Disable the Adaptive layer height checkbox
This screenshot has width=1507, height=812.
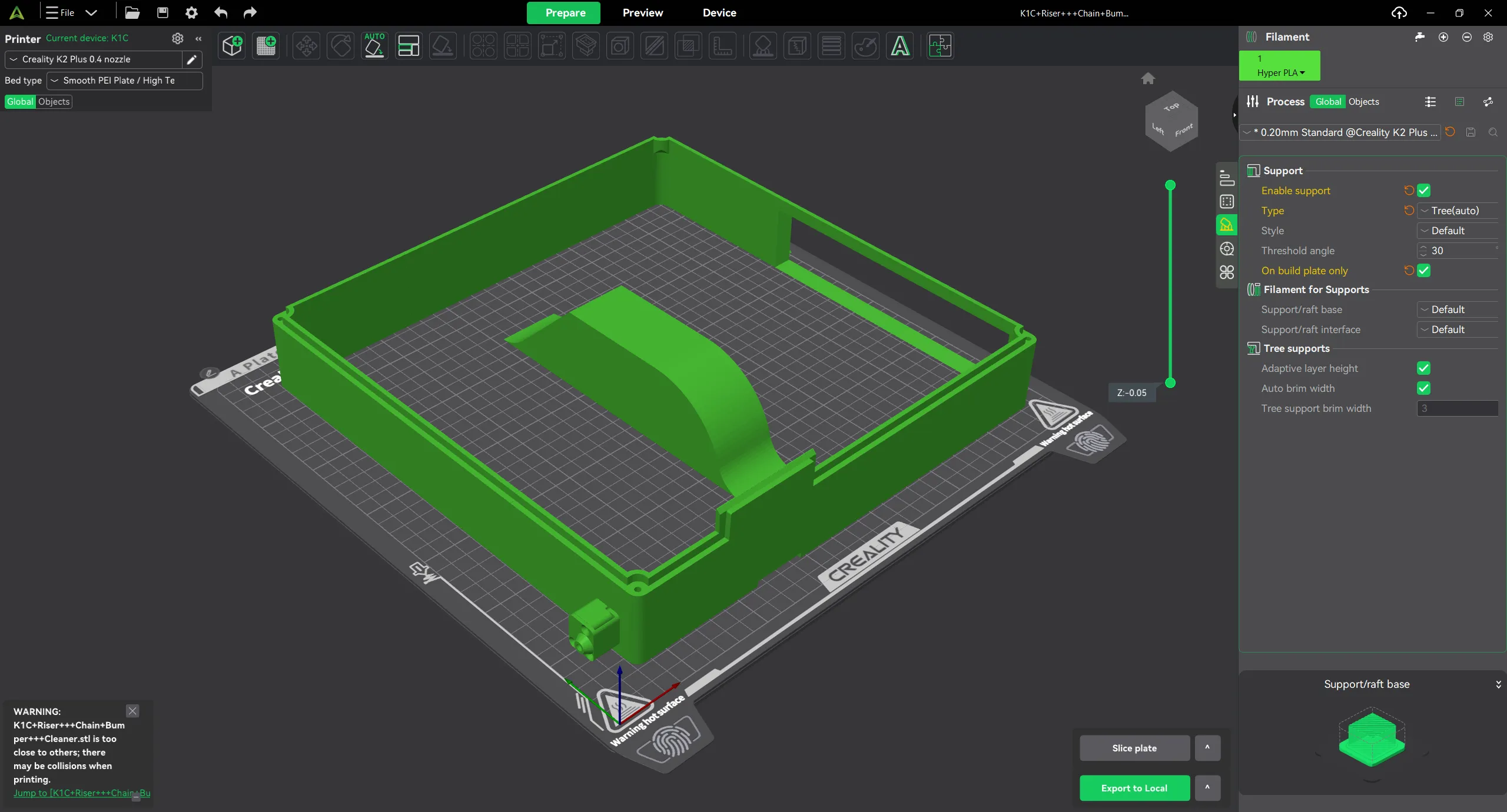pyautogui.click(x=1424, y=368)
